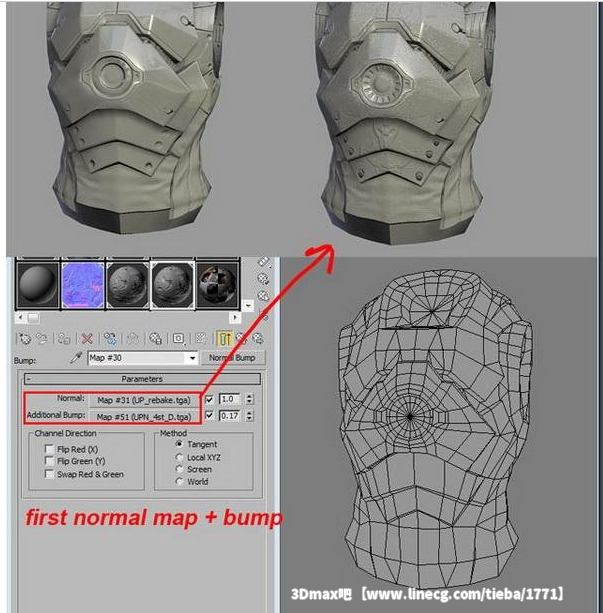Click the sample slots scroll right arrow

(235, 317)
